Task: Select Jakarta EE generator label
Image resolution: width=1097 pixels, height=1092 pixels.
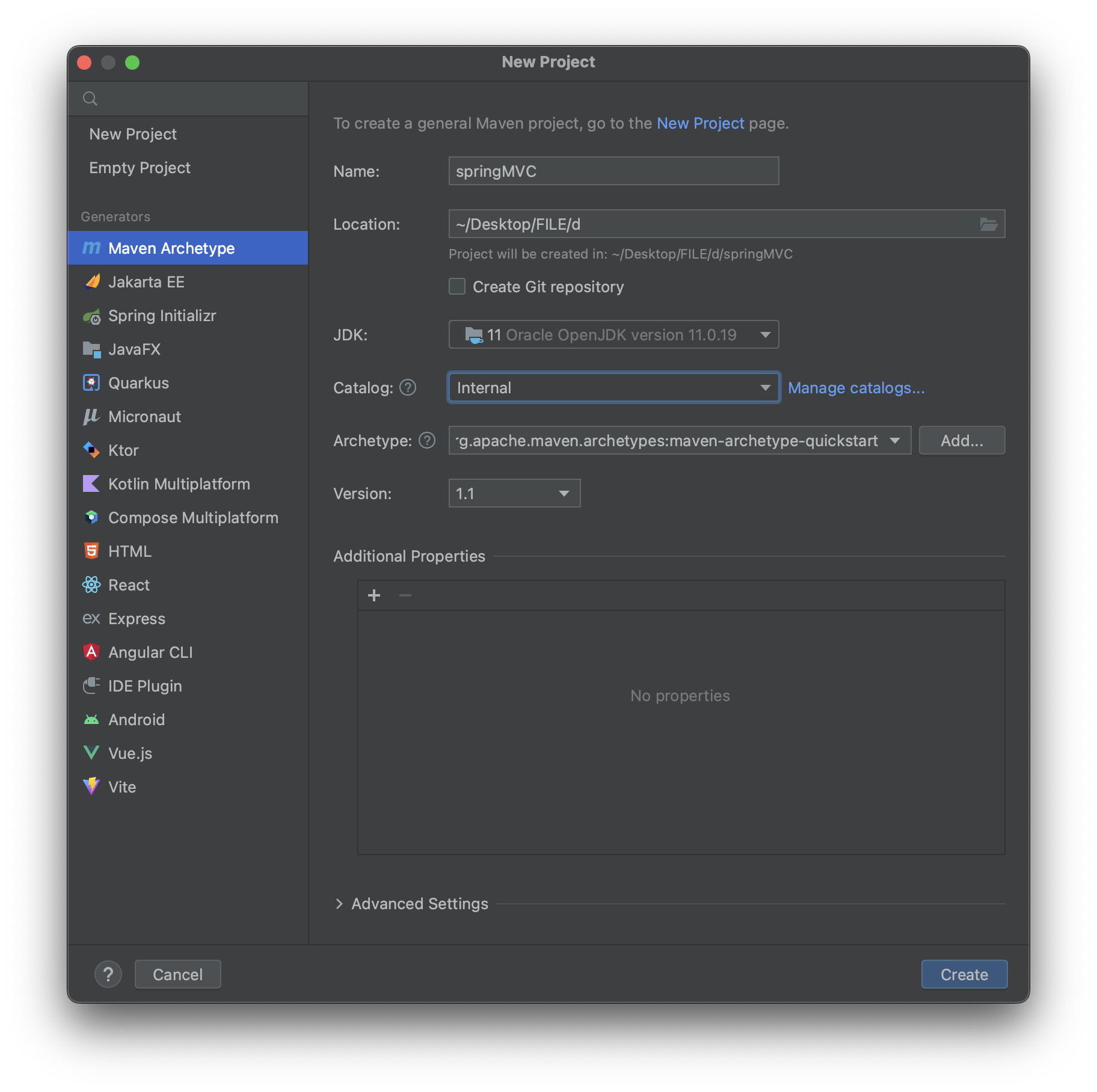Action: (x=146, y=282)
